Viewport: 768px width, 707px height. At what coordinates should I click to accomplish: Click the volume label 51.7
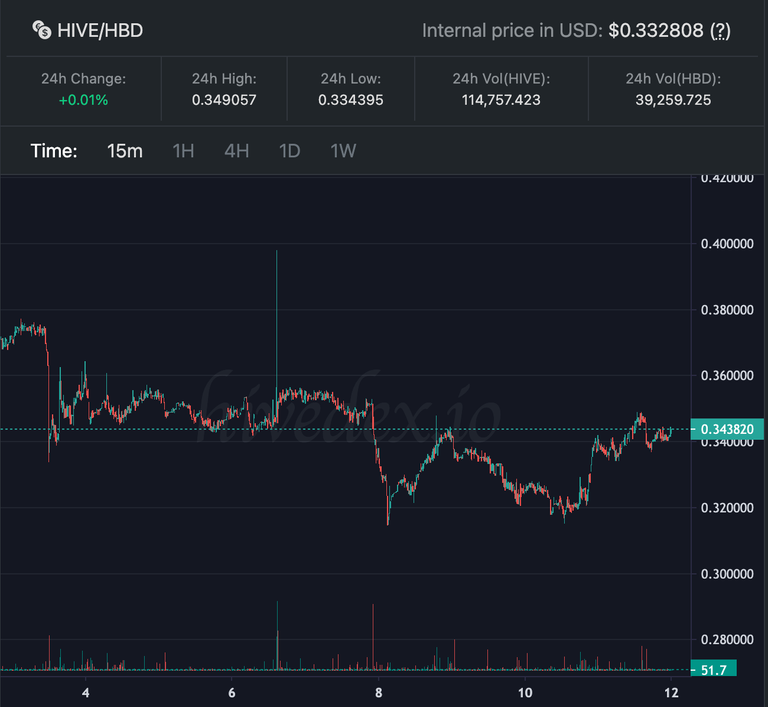click(714, 669)
